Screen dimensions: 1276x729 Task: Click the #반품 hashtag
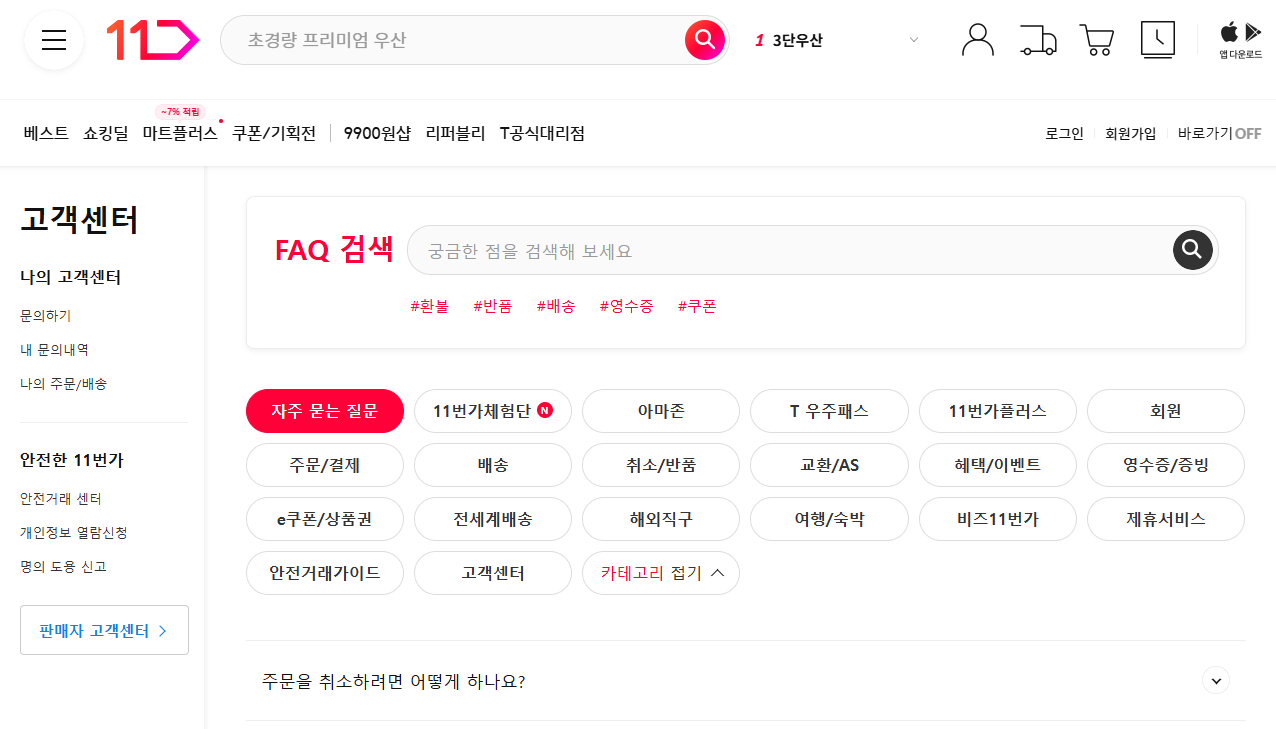pos(493,307)
